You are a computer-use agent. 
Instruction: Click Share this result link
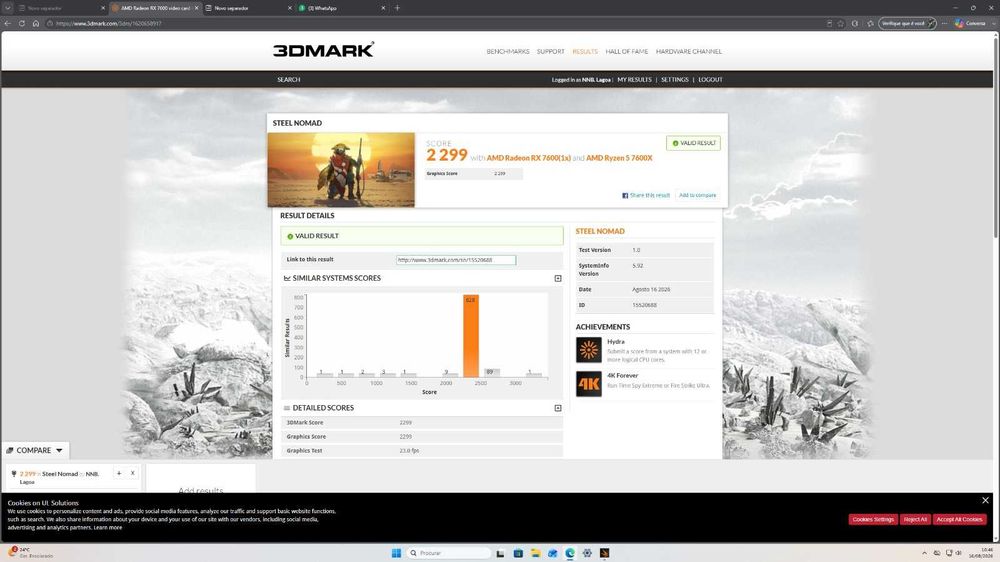point(650,195)
